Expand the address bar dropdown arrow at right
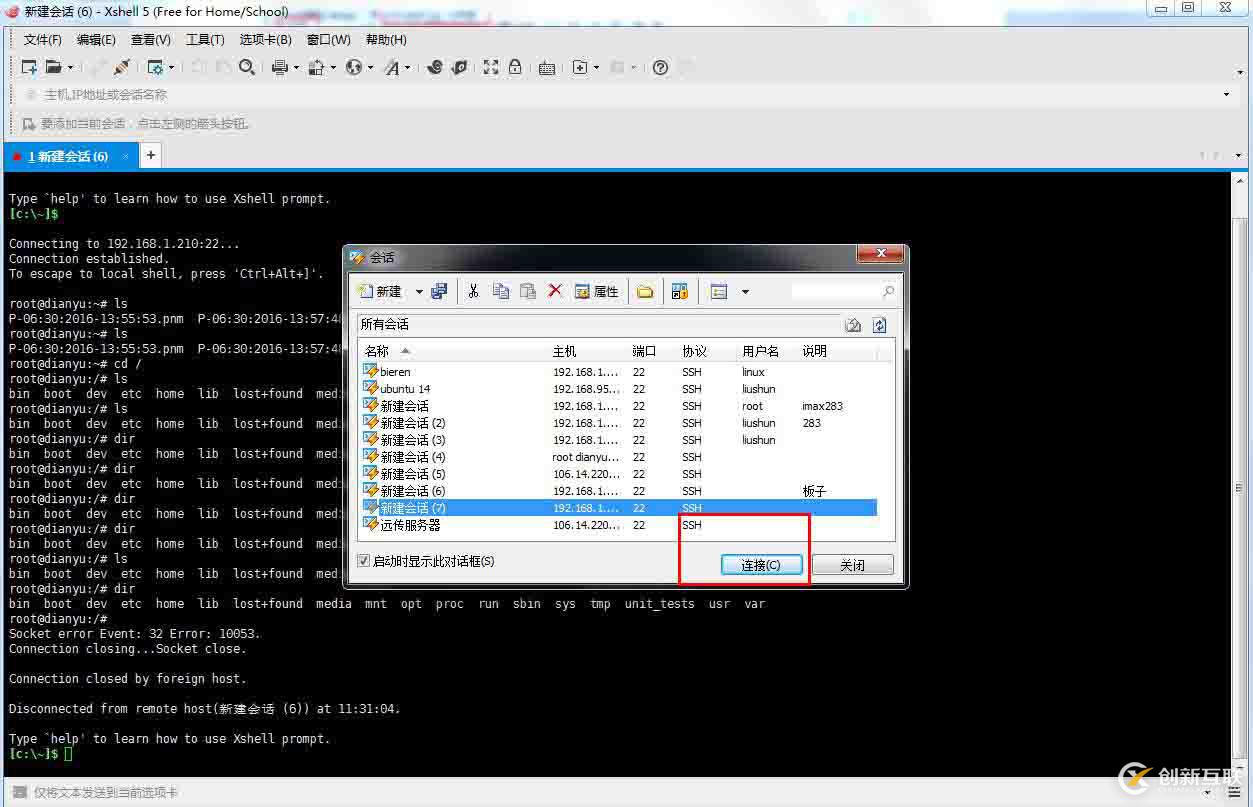Viewport: 1253px width, 807px height. (x=1227, y=94)
